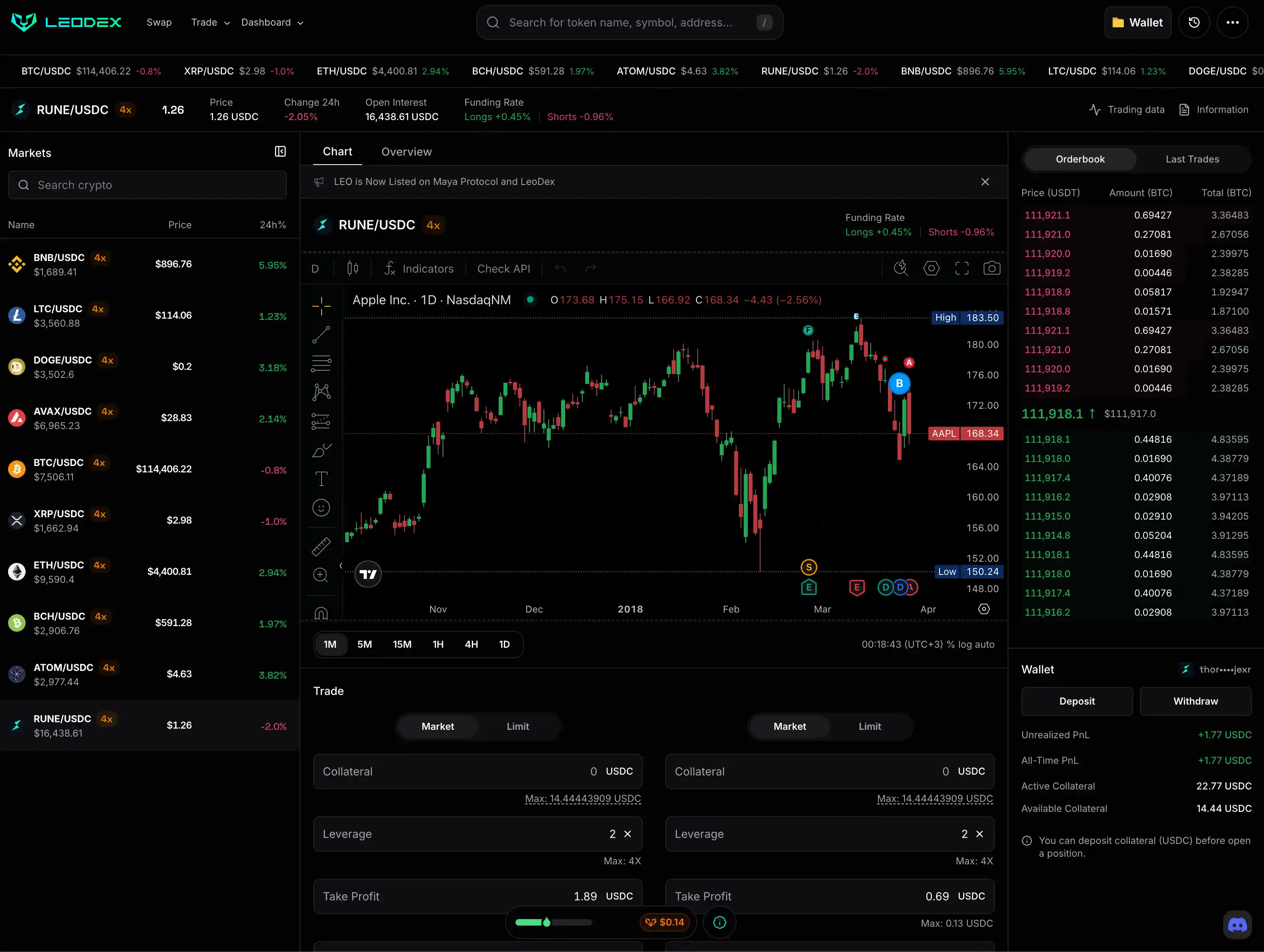
Task: Expand the Dashboard menu dropdown
Action: pos(272,22)
